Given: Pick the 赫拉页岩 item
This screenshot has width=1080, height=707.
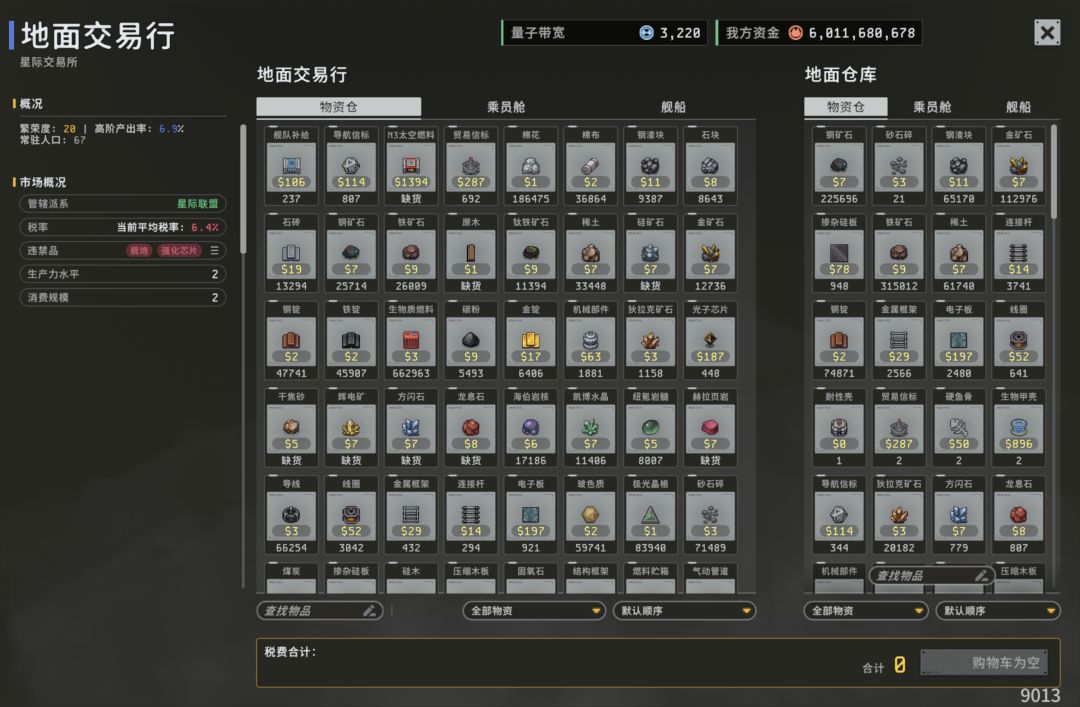Looking at the screenshot, I should click(x=710, y=428).
